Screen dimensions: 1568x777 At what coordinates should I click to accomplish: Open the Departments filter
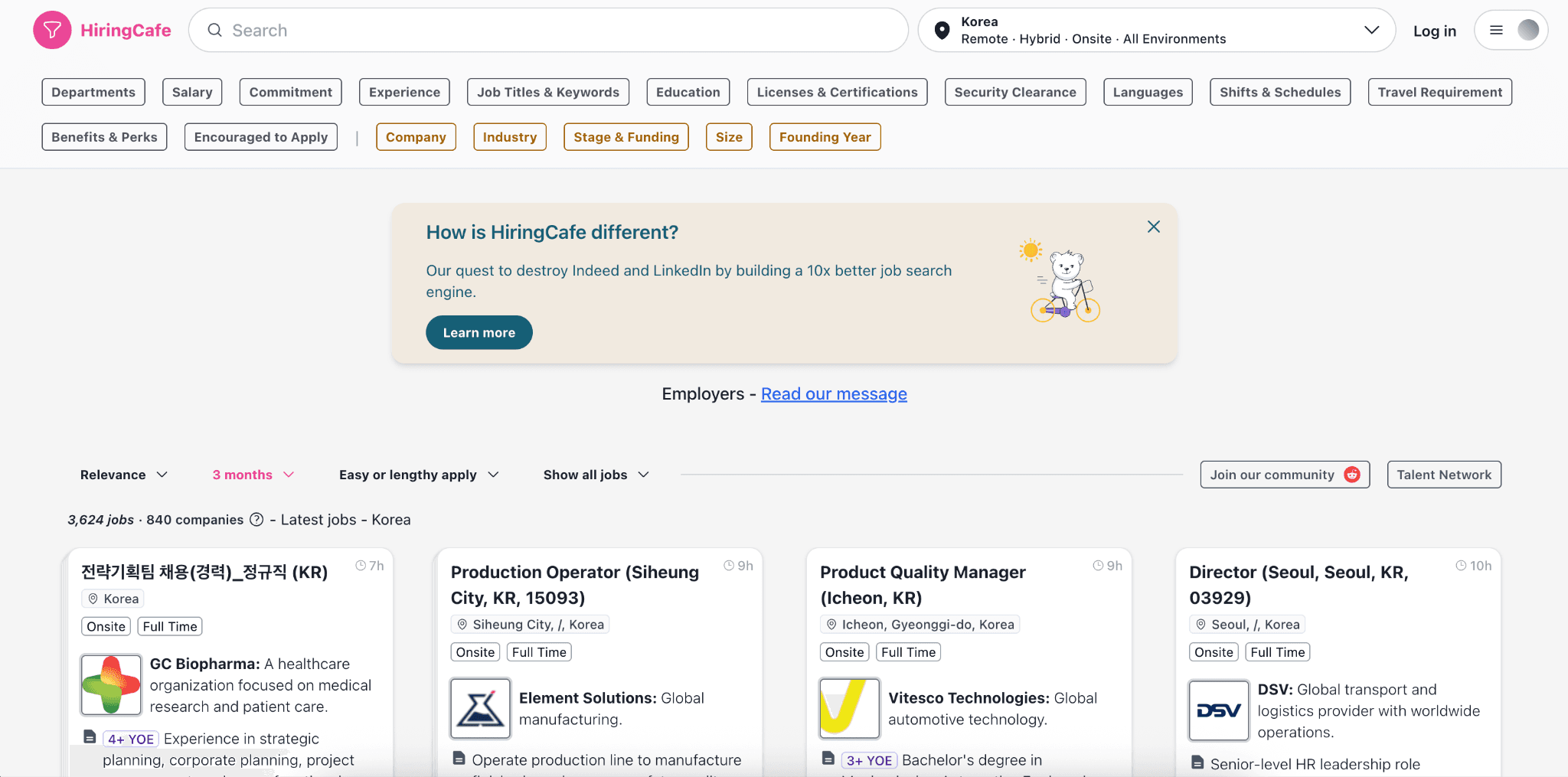[93, 92]
